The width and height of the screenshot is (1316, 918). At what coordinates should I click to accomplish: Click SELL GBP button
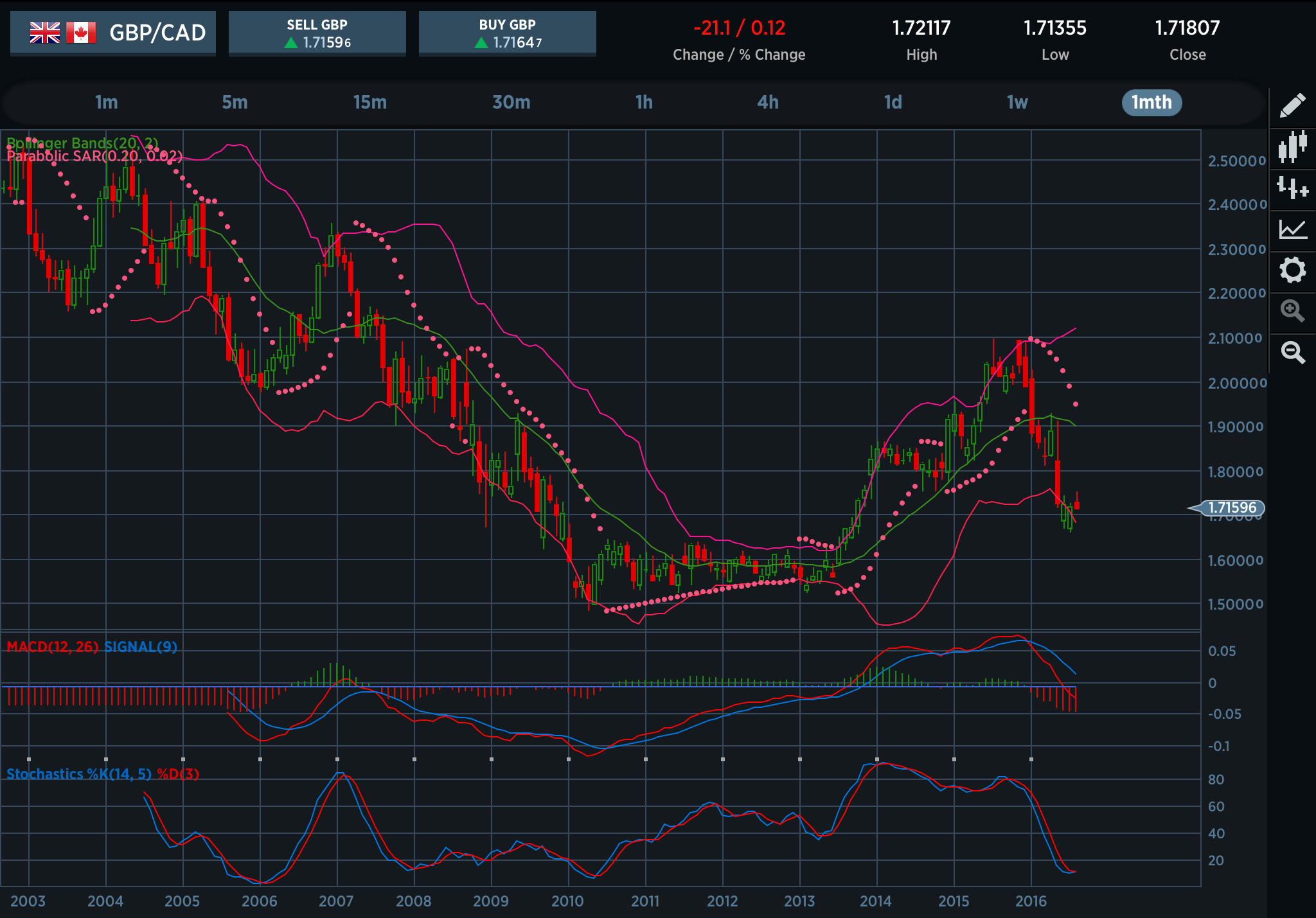point(317,33)
